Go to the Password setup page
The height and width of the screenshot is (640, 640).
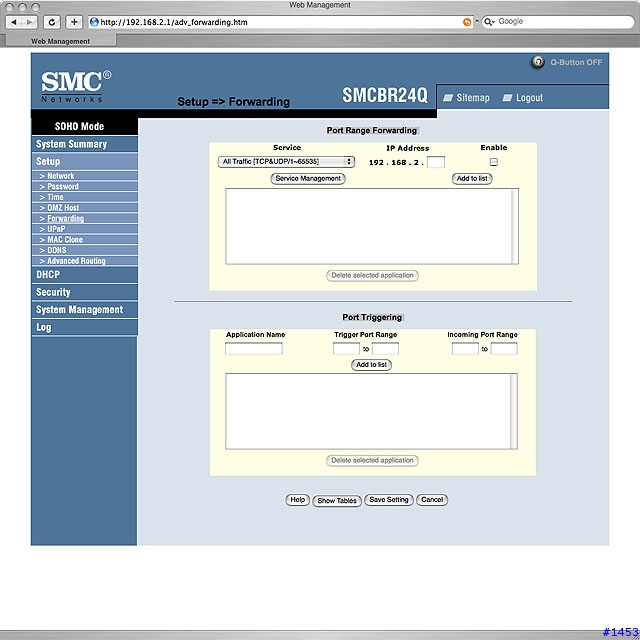[x=63, y=187]
